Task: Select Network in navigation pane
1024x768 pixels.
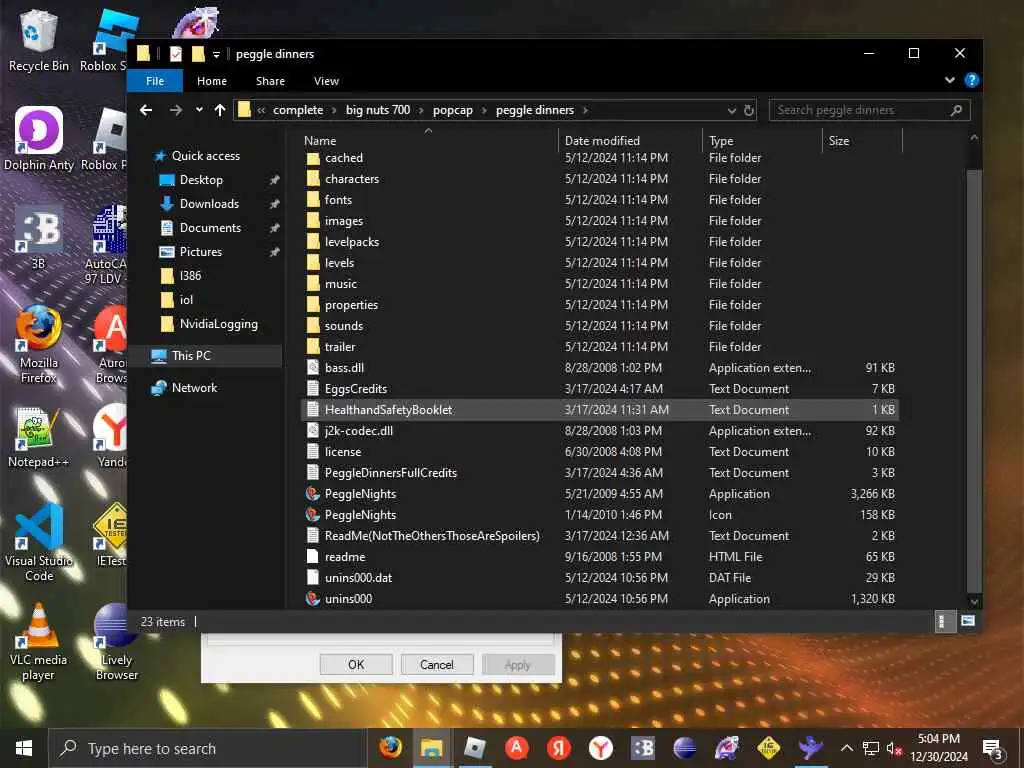Action: point(194,388)
